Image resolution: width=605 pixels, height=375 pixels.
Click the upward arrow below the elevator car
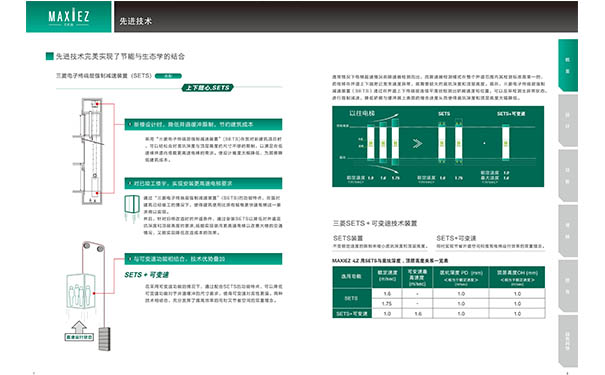[x=79, y=327]
